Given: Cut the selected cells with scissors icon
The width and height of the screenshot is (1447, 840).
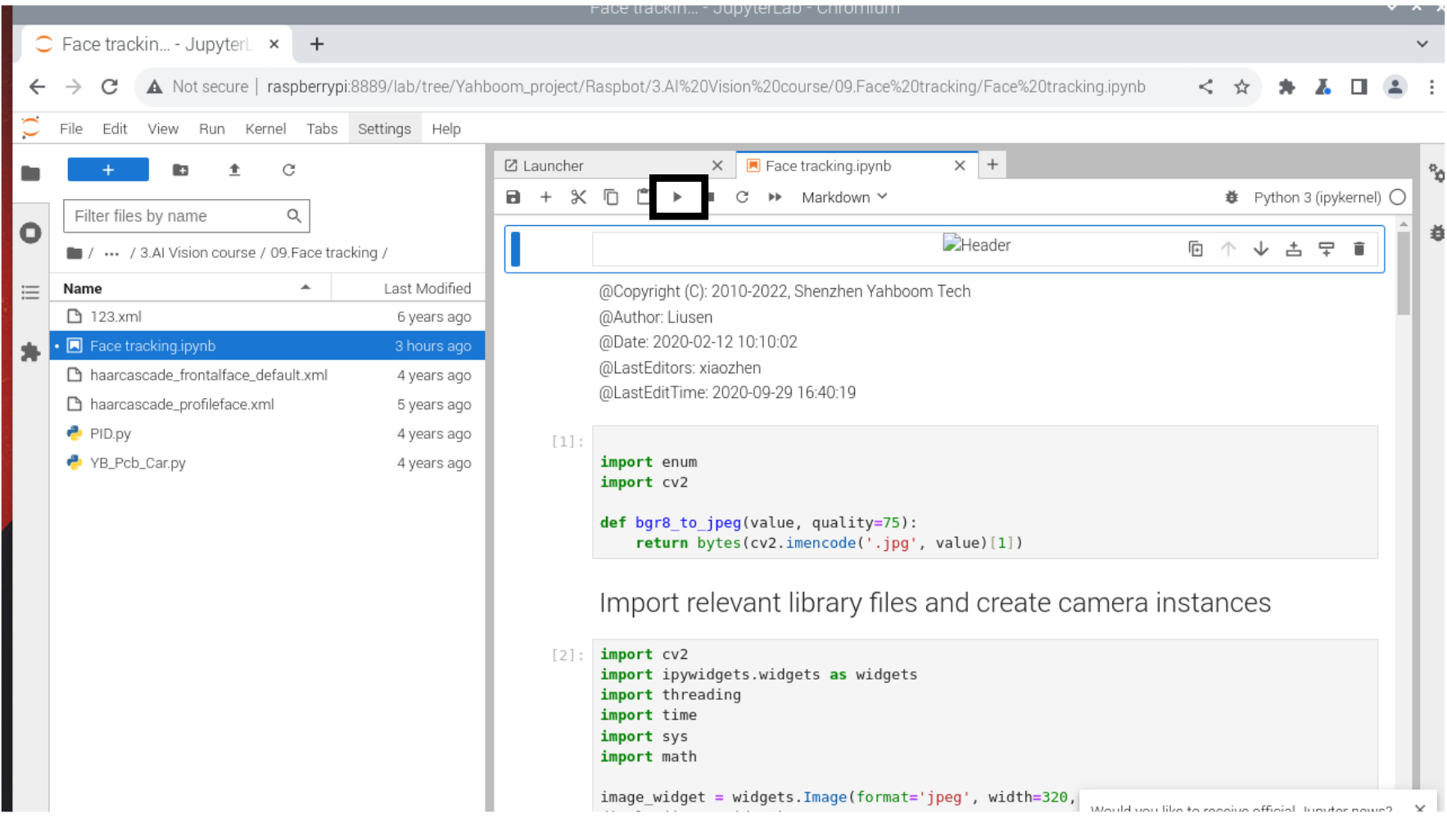Looking at the screenshot, I should (578, 196).
